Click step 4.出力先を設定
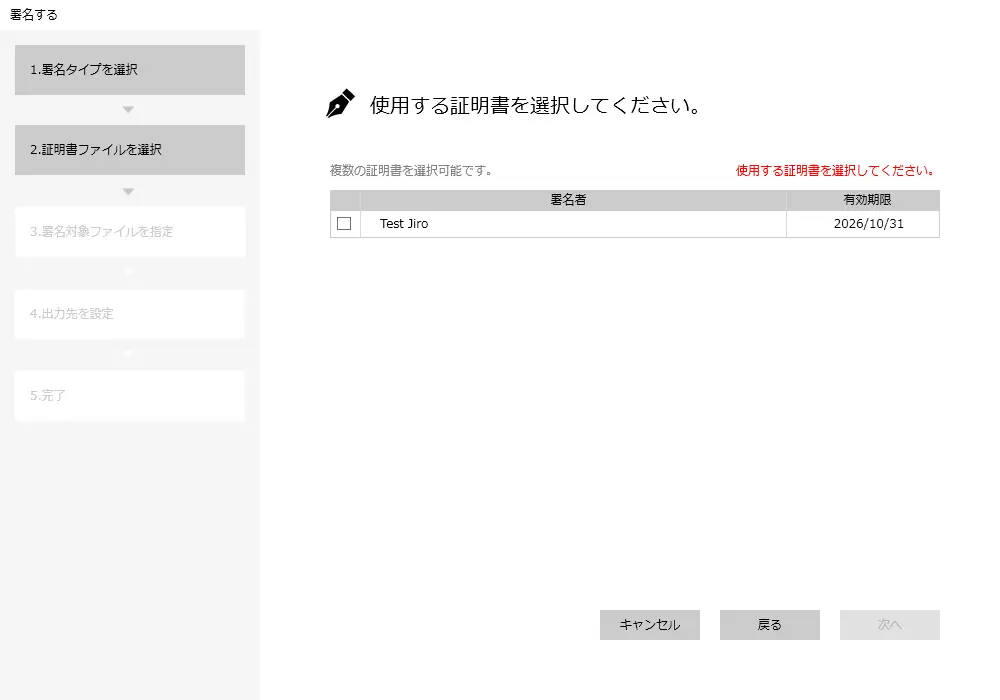The width and height of the screenshot is (1000, 700). 130,314
